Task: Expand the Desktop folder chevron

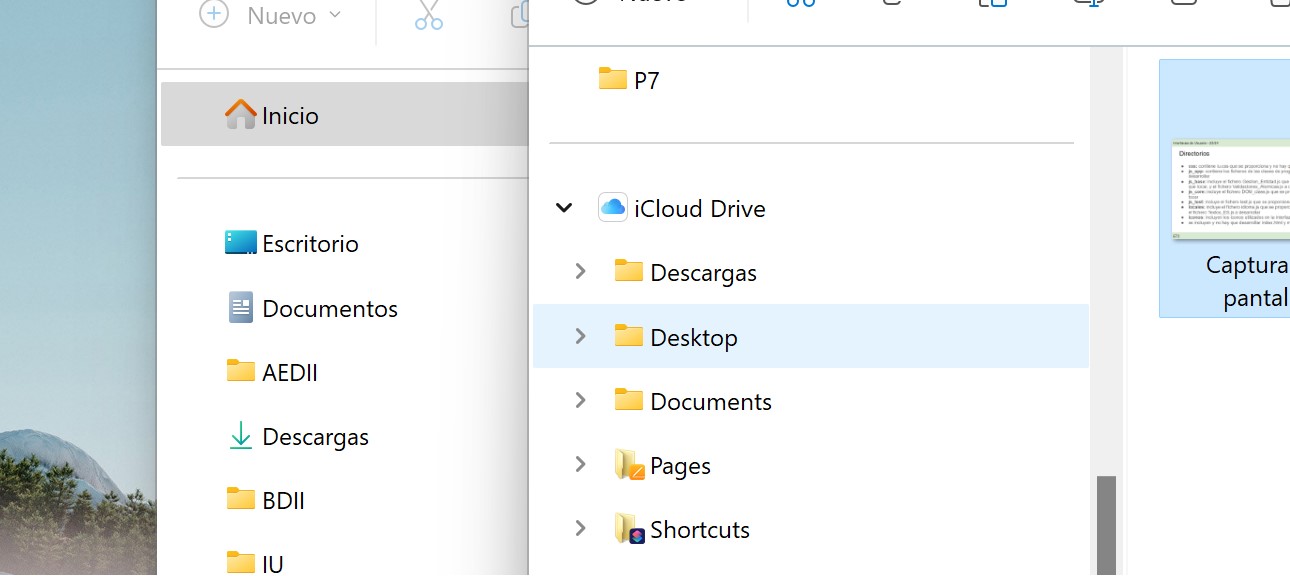Action: pyautogui.click(x=580, y=337)
